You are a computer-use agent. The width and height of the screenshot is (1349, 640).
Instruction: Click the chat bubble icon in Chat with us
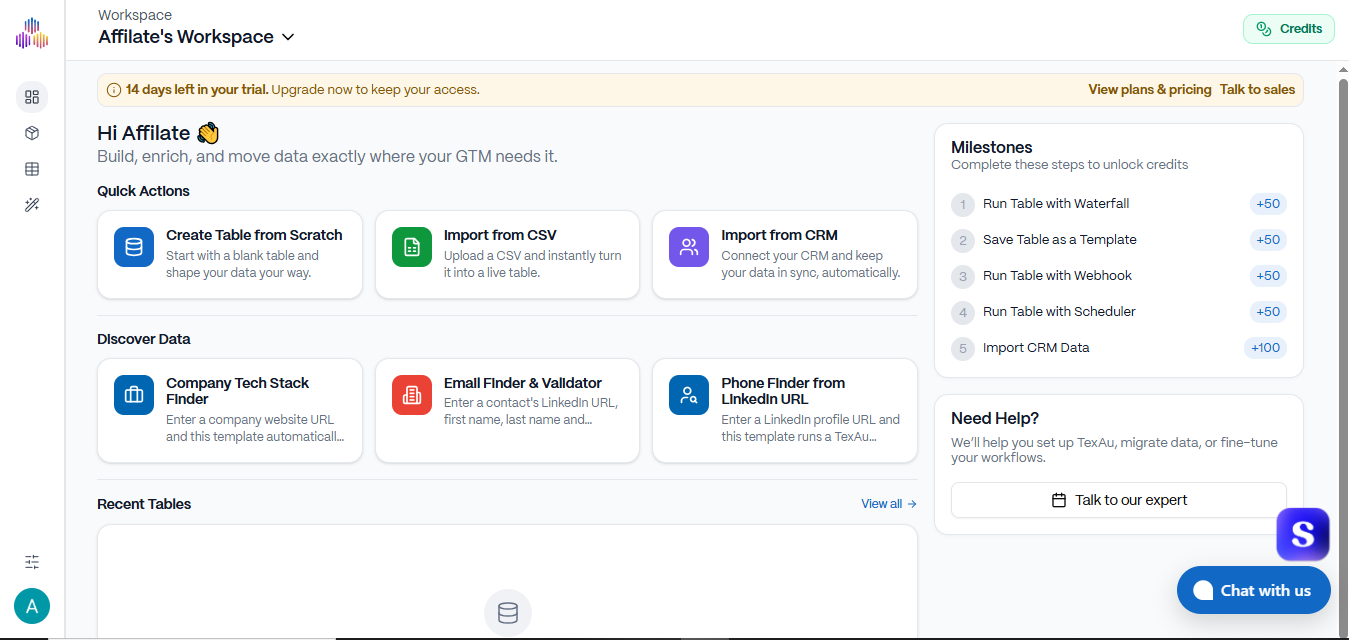pyautogui.click(x=1203, y=590)
